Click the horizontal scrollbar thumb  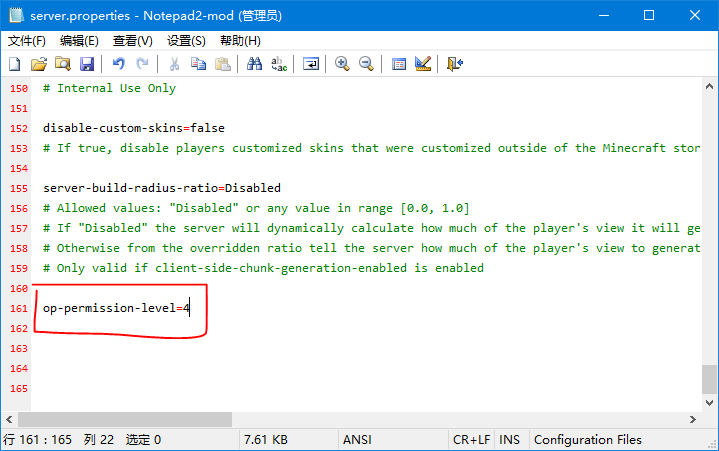[x=125, y=419]
